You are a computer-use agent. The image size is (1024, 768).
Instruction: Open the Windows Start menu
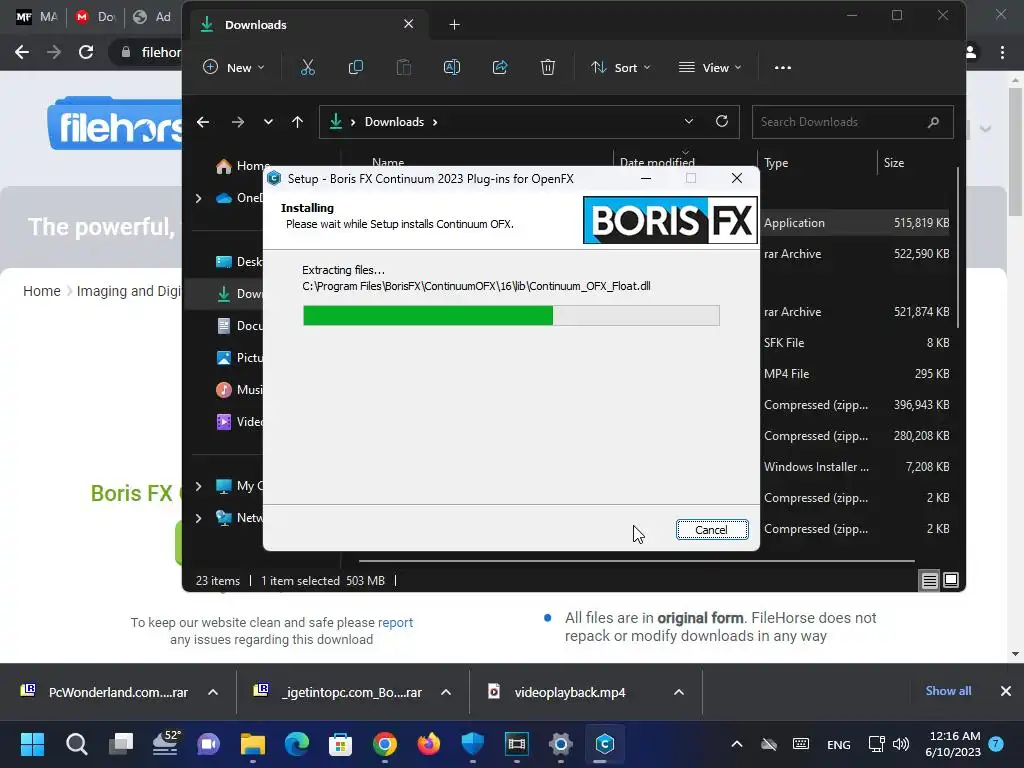pos(32,744)
